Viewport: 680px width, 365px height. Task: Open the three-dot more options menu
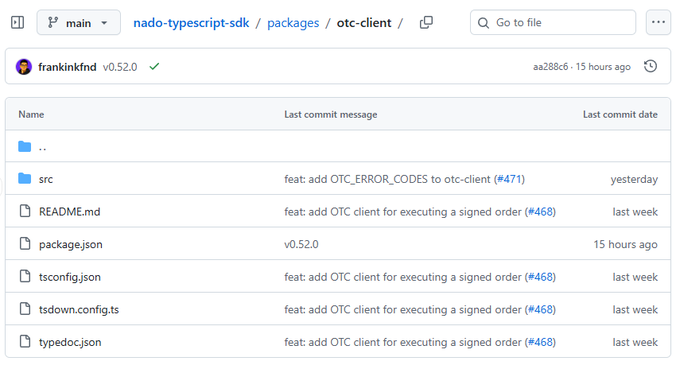[x=658, y=23]
